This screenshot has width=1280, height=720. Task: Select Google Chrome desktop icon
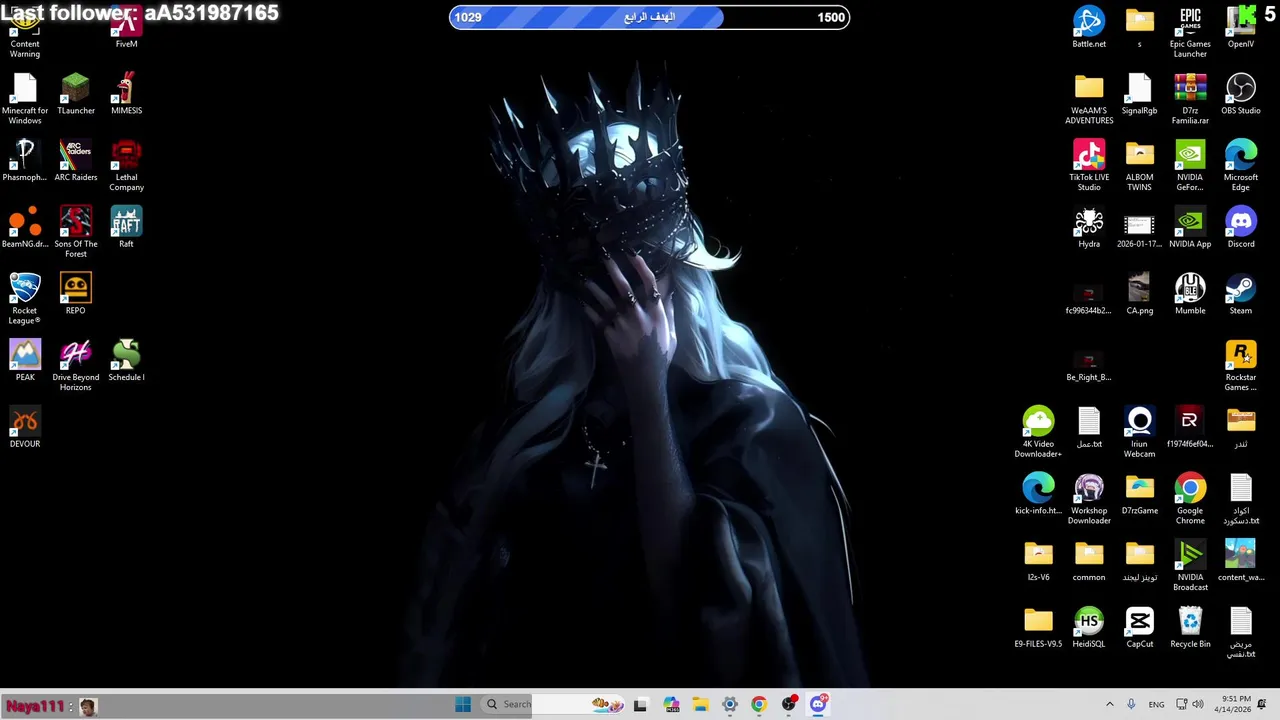(x=1190, y=499)
